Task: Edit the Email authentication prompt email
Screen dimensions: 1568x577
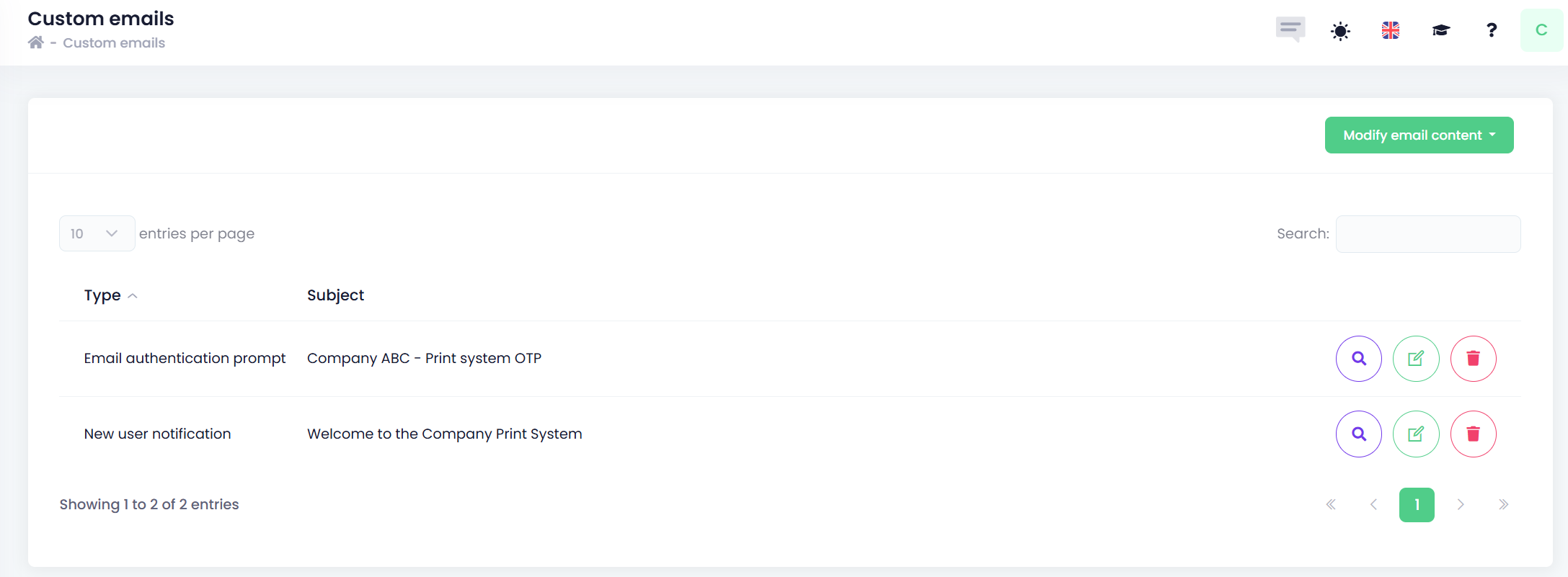Action: click(1416, 359)
